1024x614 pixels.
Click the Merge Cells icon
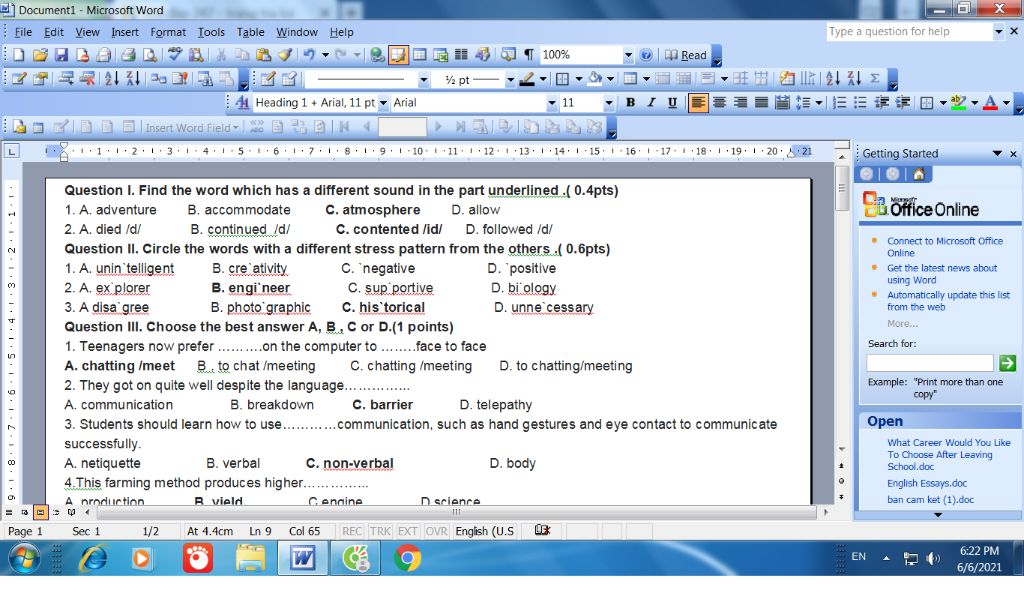click(x=662, y=79)
